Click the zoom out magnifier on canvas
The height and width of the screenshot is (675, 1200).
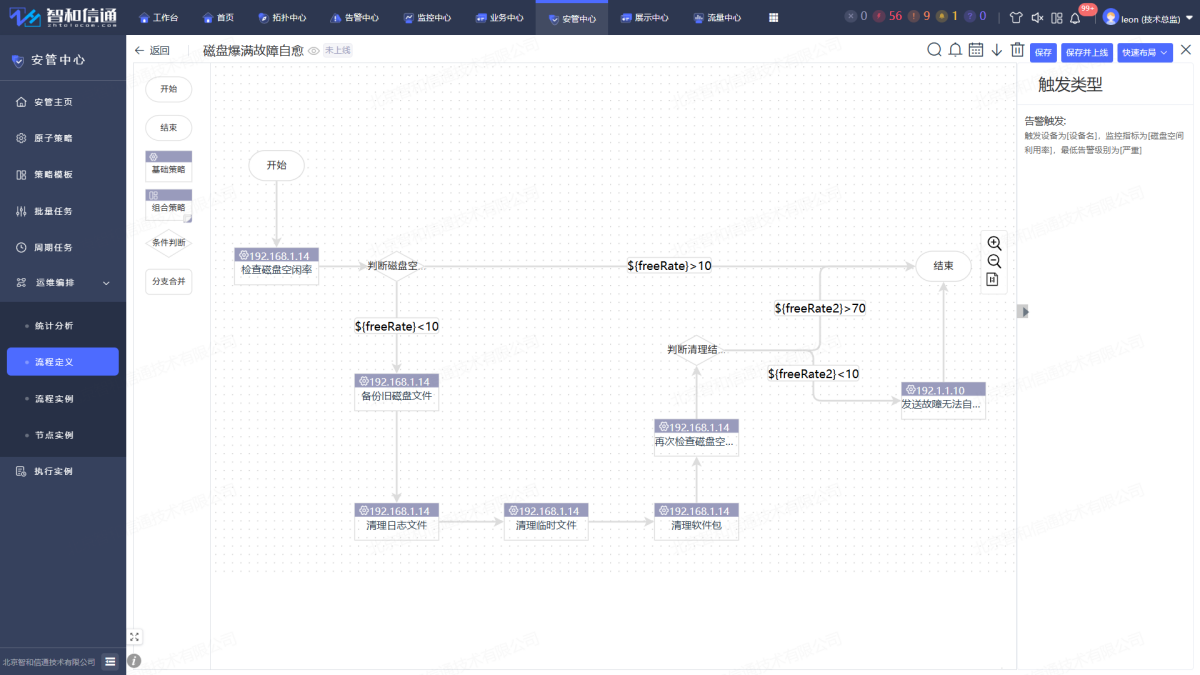pyautogui.click(x=994, y=261)
